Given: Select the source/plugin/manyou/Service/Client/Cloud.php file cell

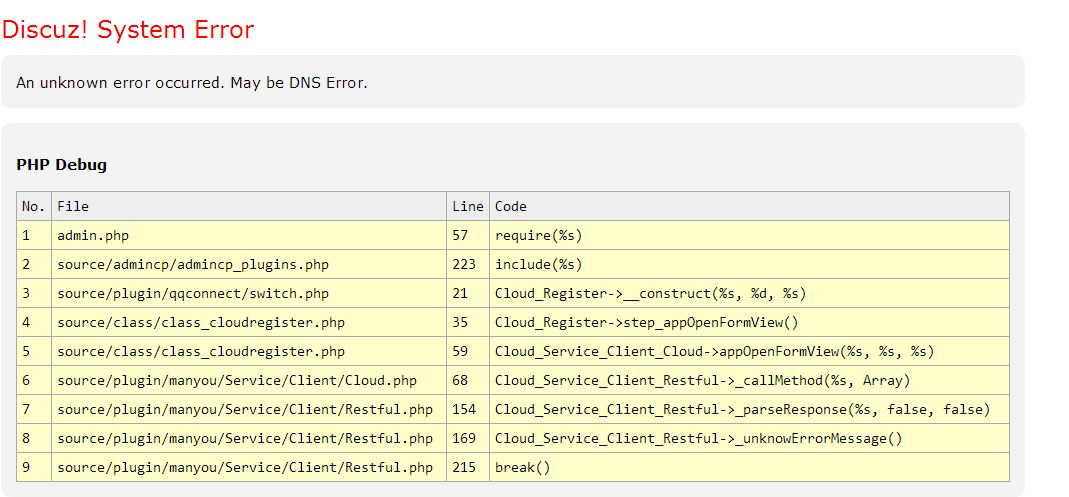Looking at the screenshot, I should 237,381.
